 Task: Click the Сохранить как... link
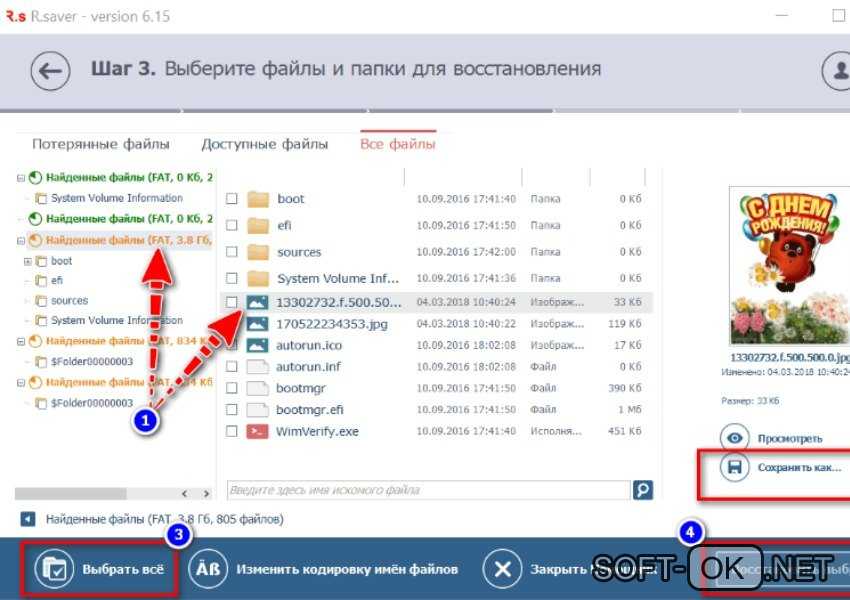799,467
